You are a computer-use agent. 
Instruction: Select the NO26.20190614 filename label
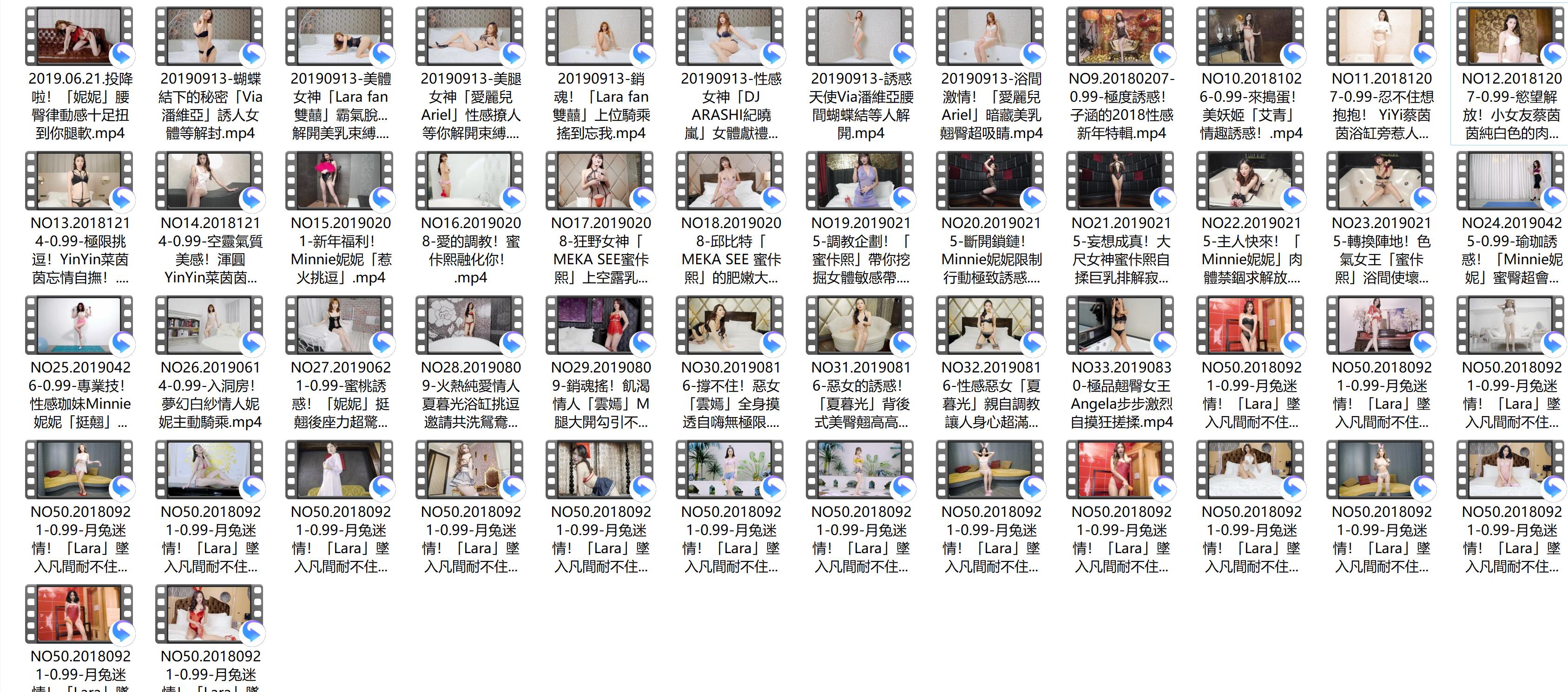[x=210, y=395]
